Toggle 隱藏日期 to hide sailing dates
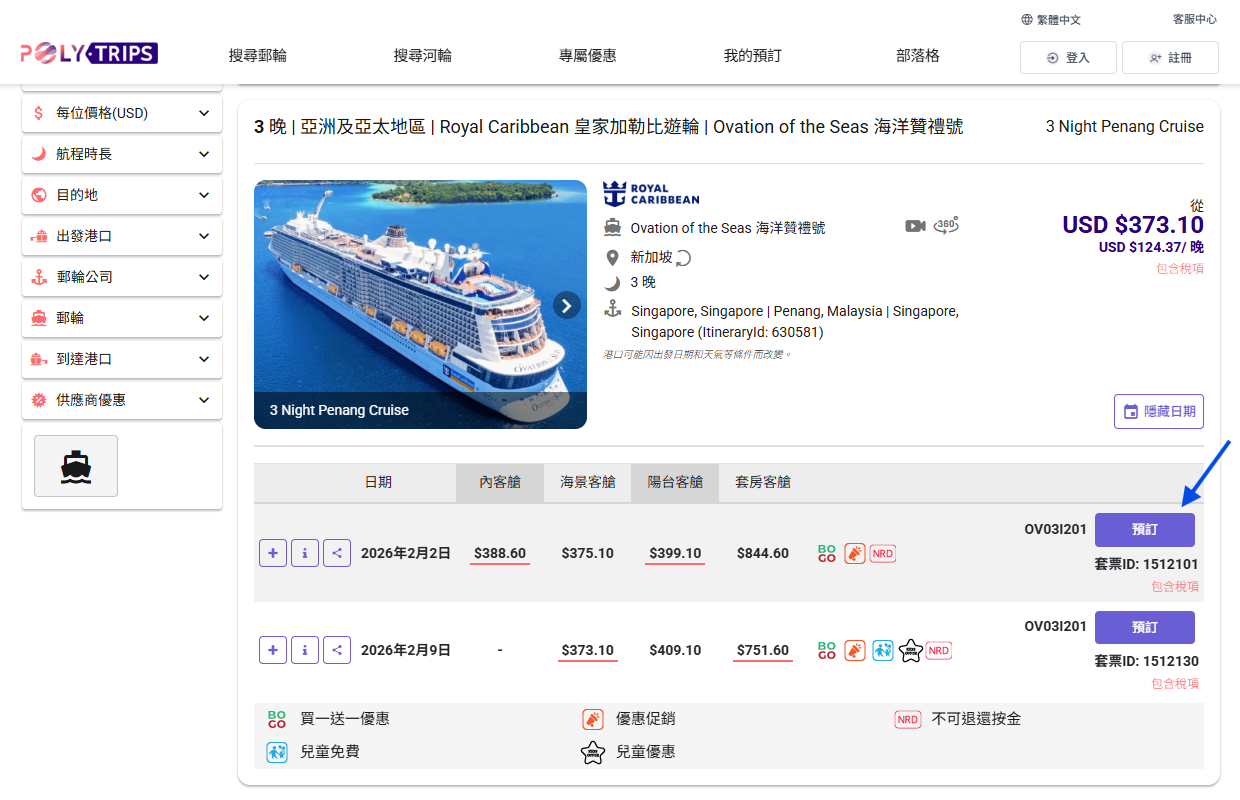 pos(1159,411)
